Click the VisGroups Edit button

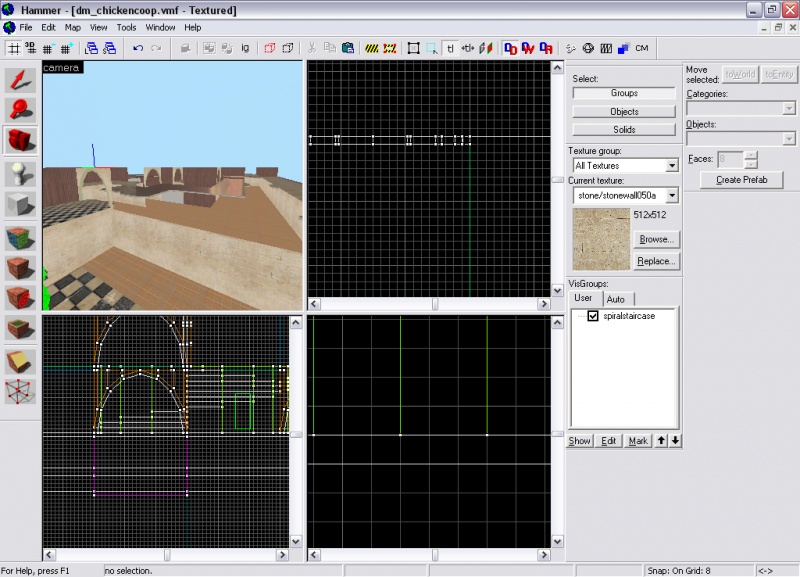[x=609, y=441]
